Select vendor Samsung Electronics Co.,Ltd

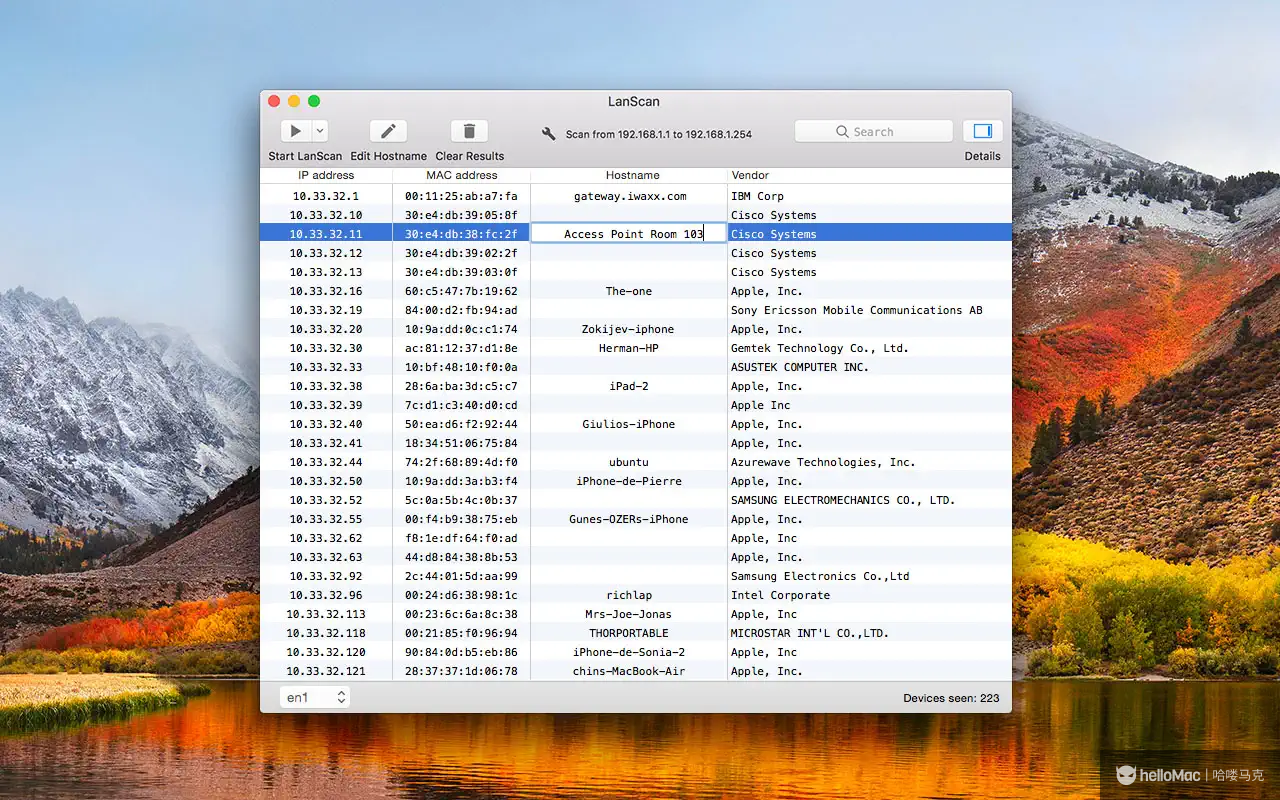point(820,576)
